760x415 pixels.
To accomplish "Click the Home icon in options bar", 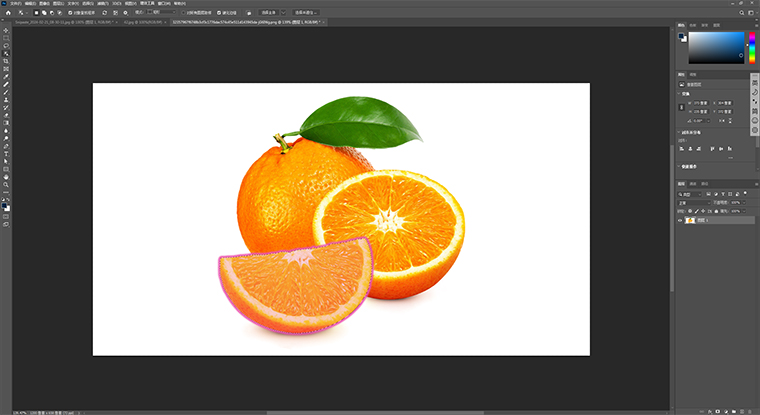I will click(6, 12).
